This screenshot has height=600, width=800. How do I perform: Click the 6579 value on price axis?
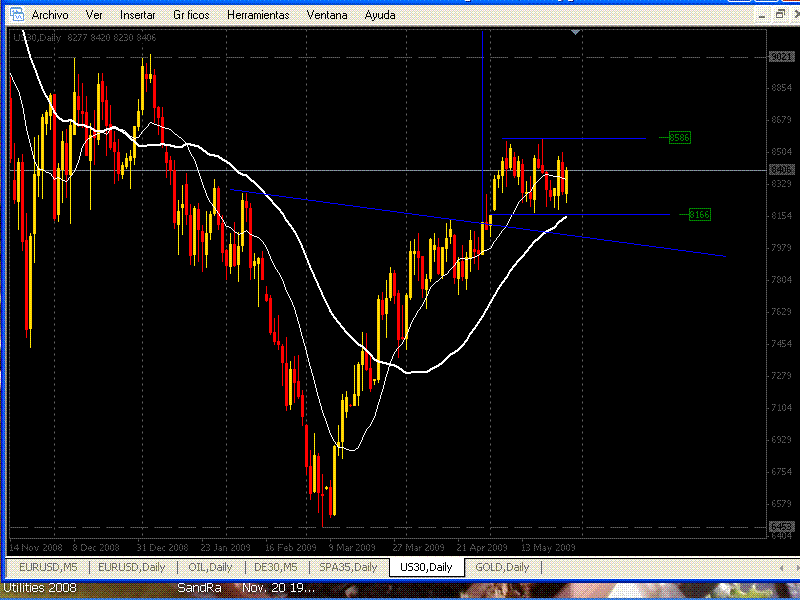pyautogui.click(x=781, y=504)
